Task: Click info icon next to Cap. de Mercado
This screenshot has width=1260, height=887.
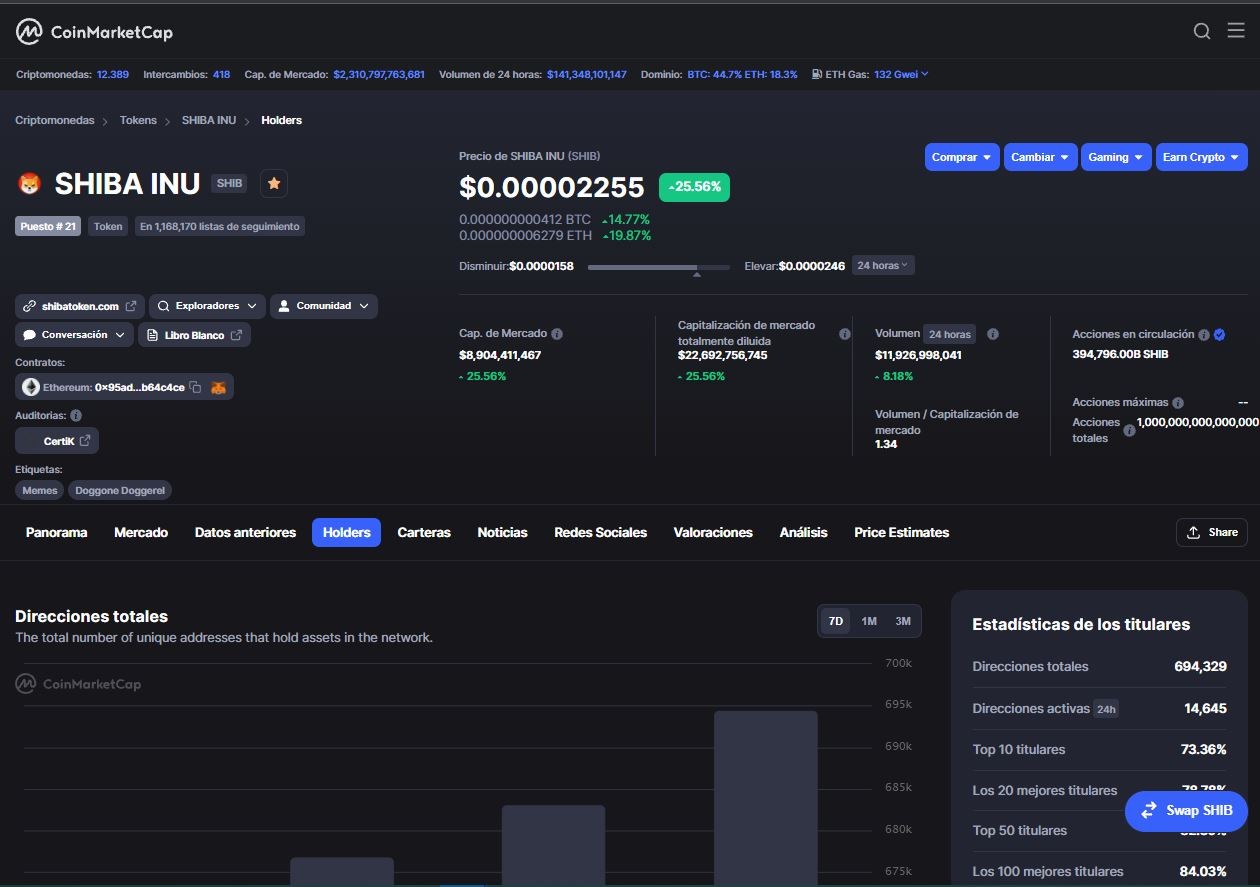Action: point(557,334)
